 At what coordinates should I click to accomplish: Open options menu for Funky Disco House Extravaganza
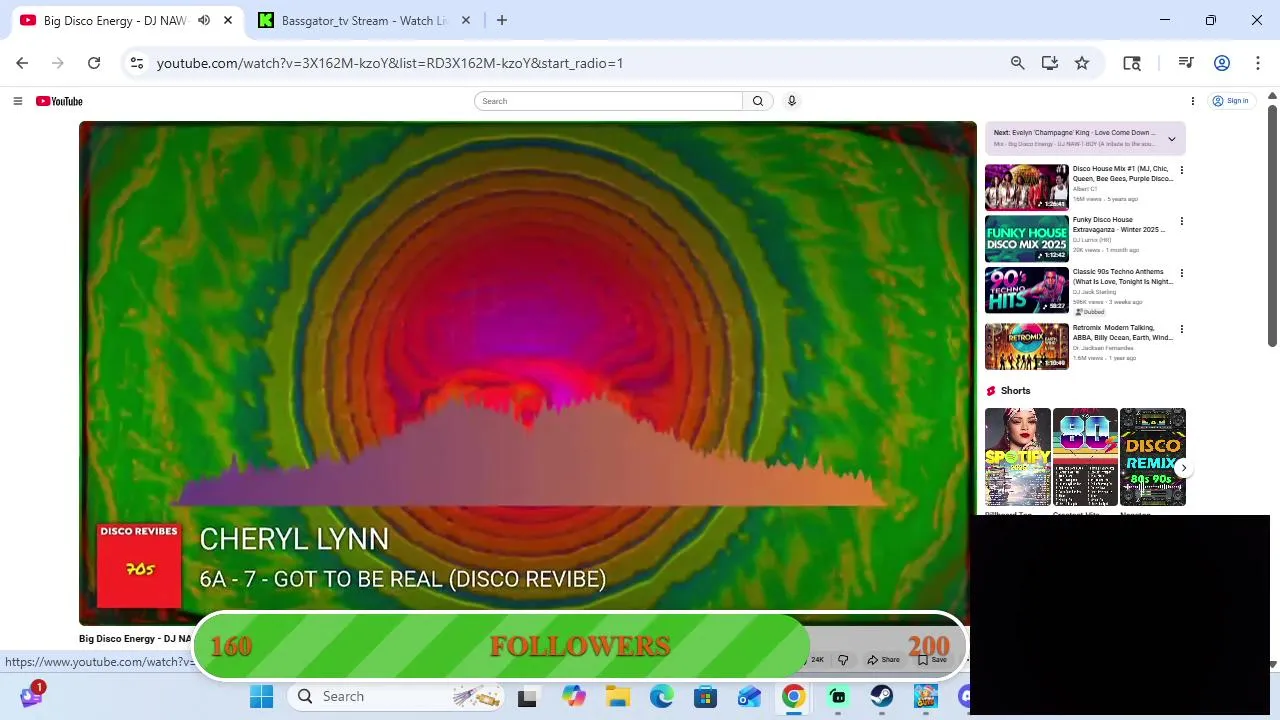coord(1181,221)
